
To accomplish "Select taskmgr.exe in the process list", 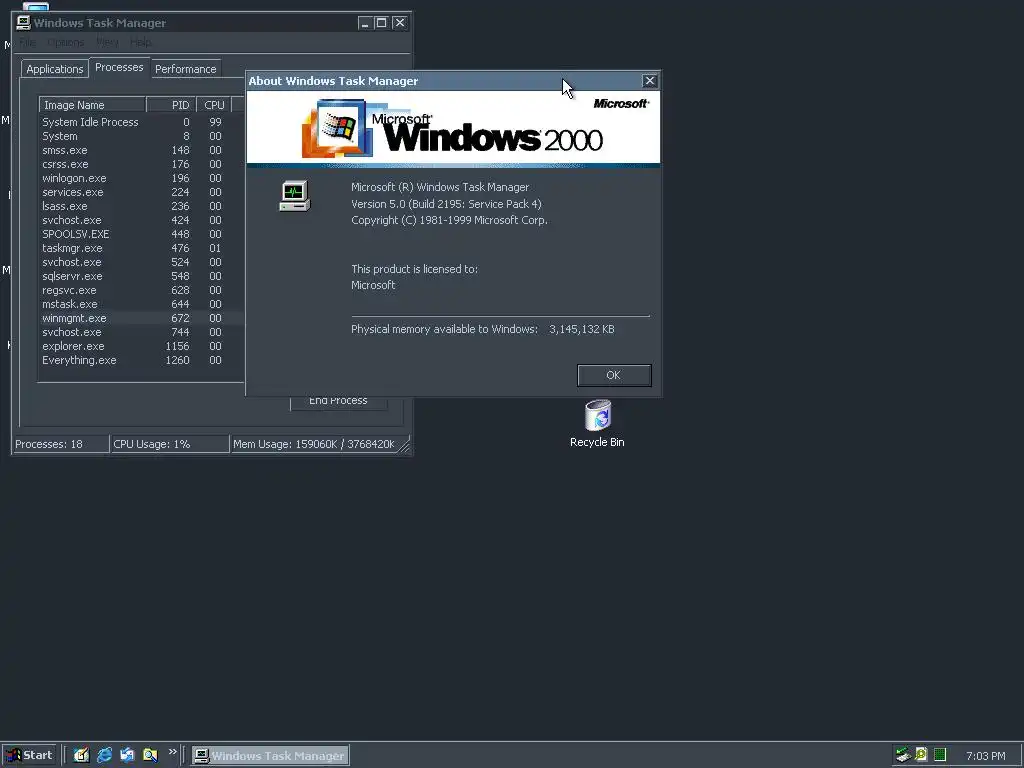I will tap(141, 248).
